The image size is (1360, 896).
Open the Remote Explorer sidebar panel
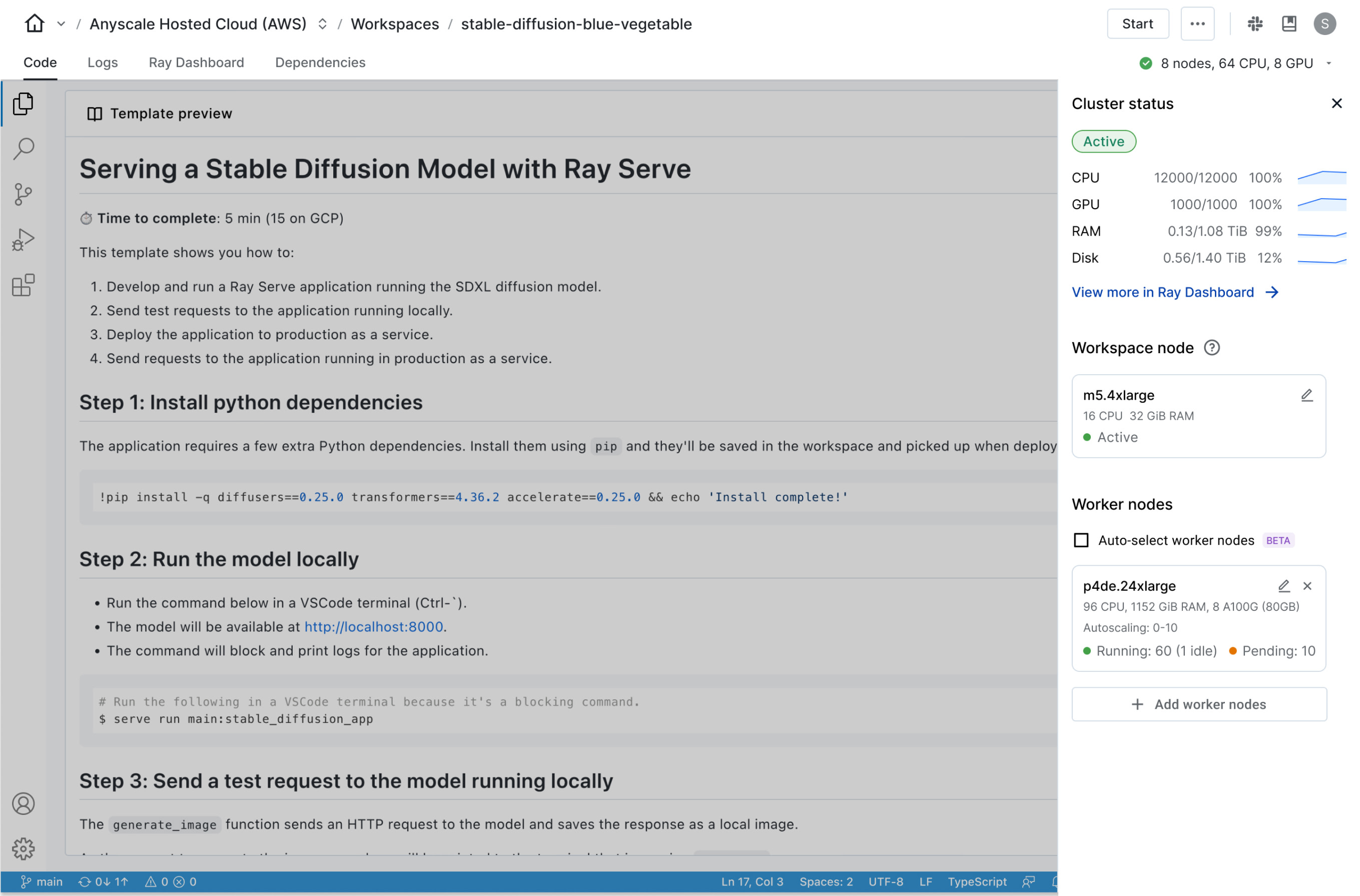(x=23, y=285)
